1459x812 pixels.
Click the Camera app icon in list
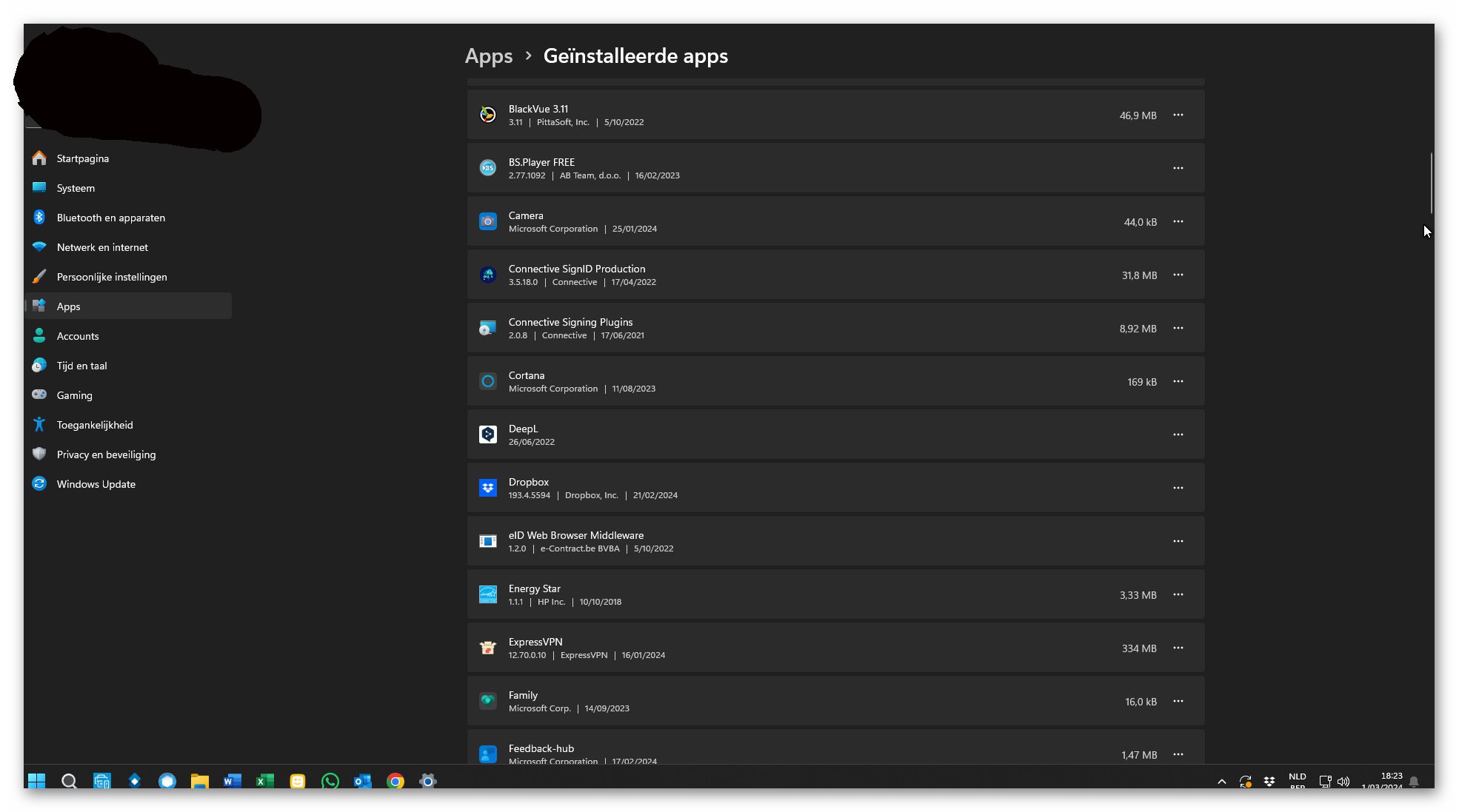click(487, 222)
